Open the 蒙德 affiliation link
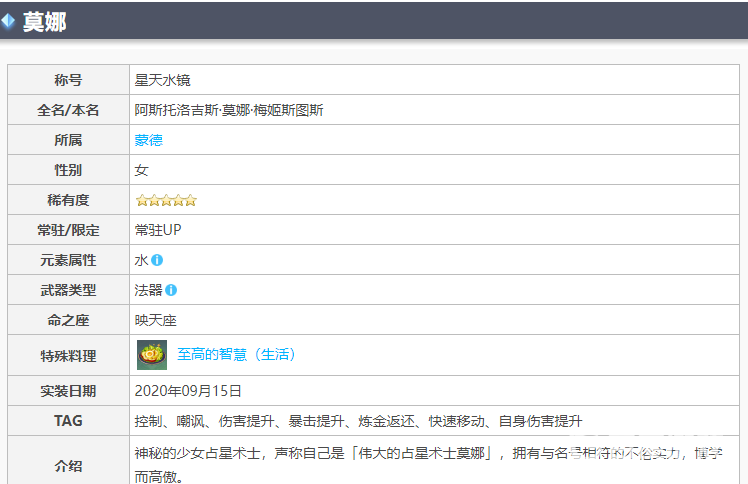This screenshot has height=484, width=748. coord(148,140)
